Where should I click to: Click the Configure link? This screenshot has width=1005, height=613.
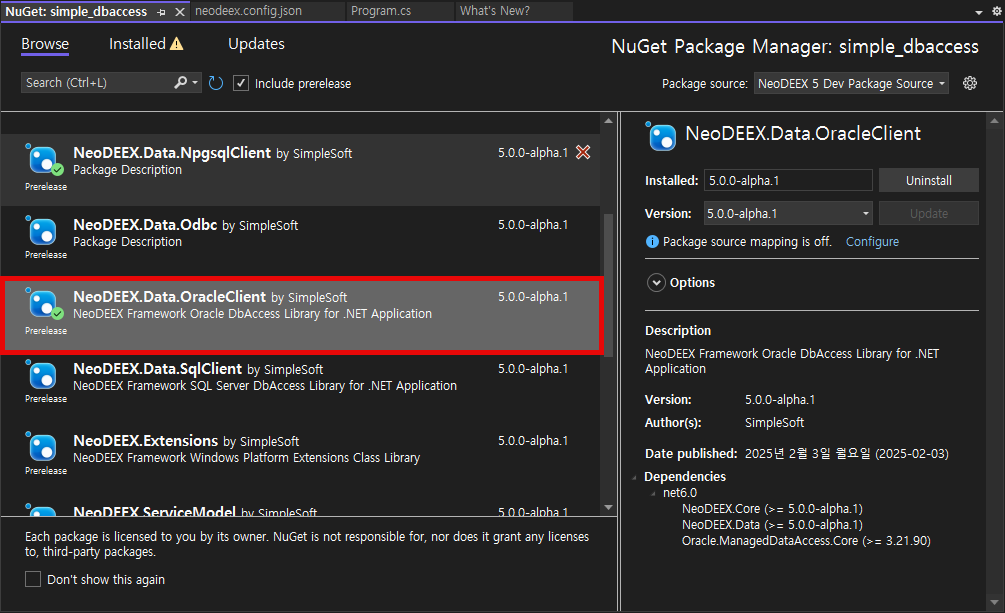pos(872,242)
